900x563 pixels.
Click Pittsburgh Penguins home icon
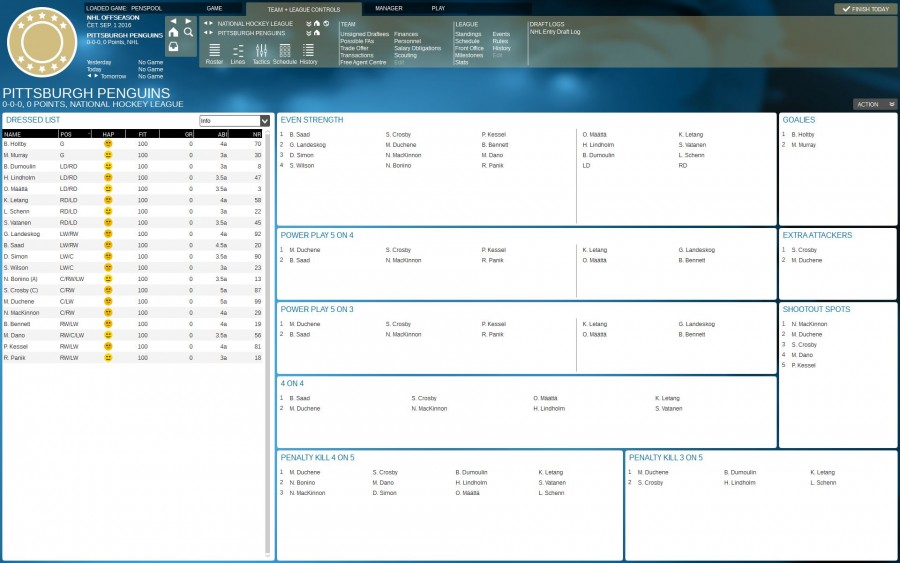[x=317, y=33]
